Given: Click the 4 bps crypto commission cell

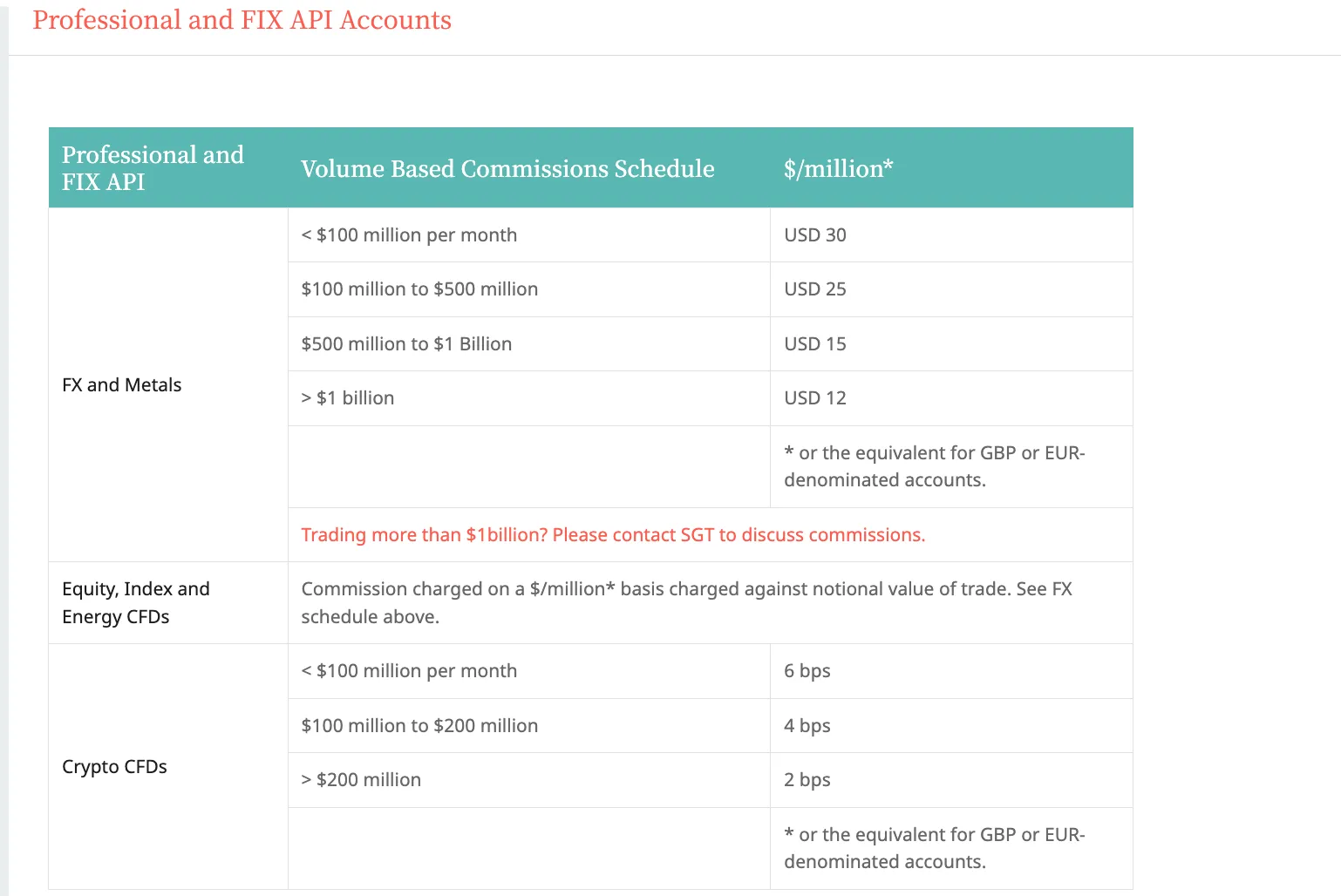Looking at the screenshot, I should (951, 725).
